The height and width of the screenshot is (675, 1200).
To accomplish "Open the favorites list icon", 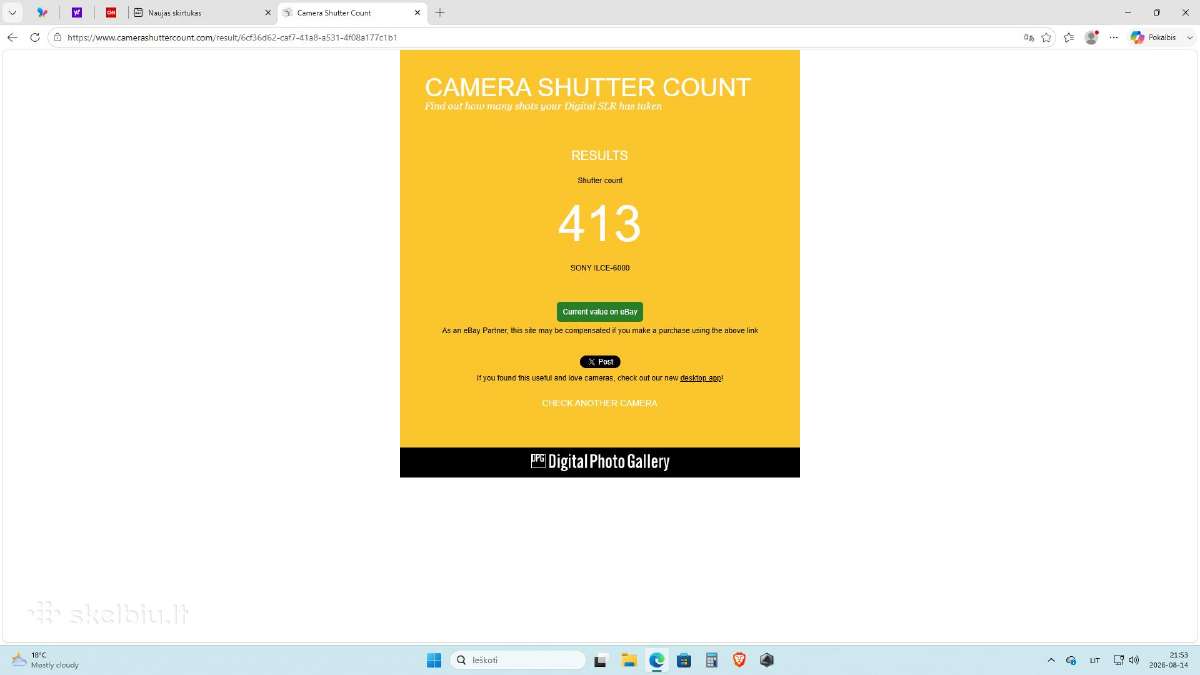I will 1069,37.
